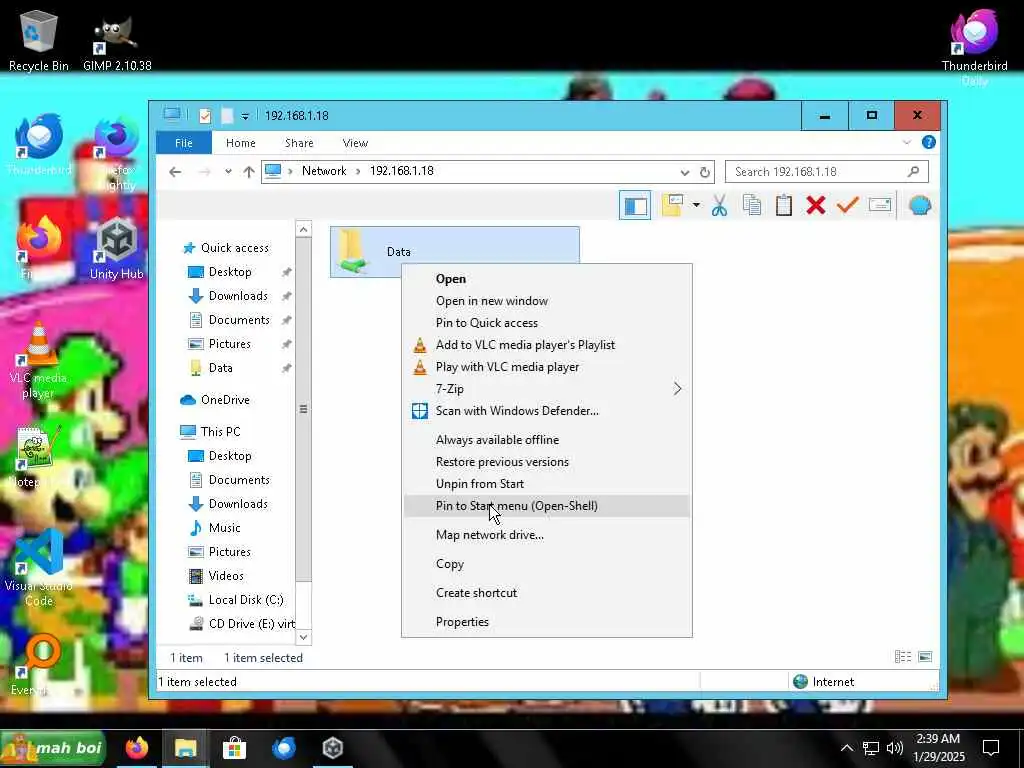Expand the 7-Zip submenu
The image size is (1024, 768).
tap(547, 389)
